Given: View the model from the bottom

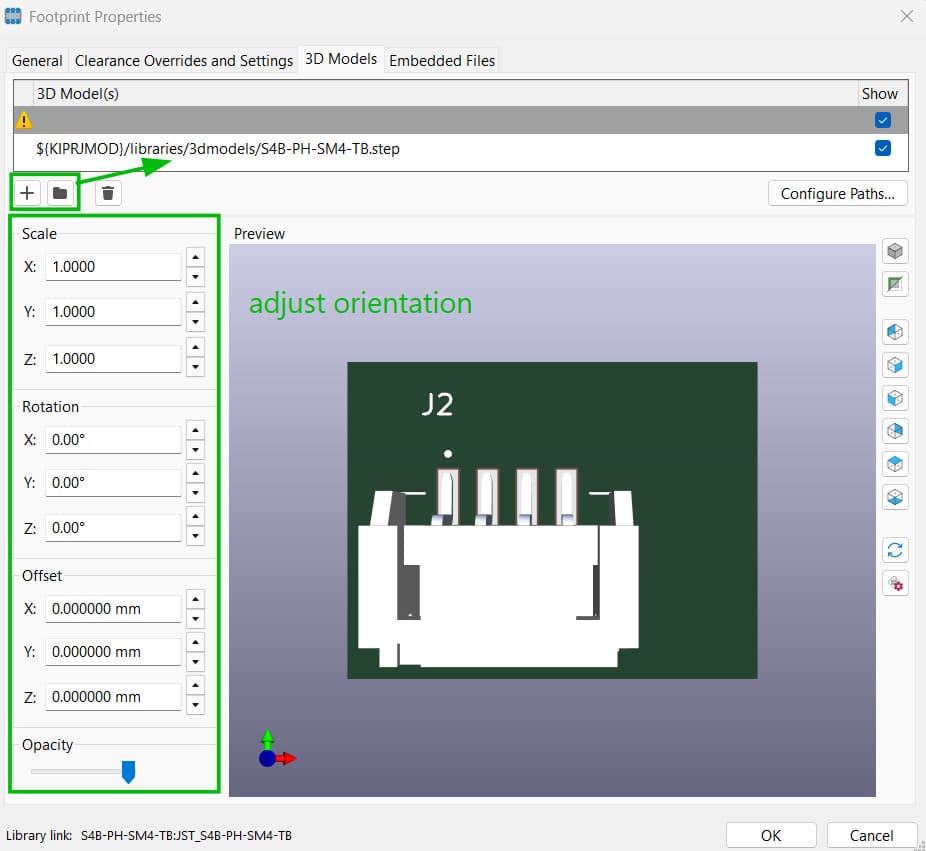Looking at the screenshot, I should (x=894, y=496).
